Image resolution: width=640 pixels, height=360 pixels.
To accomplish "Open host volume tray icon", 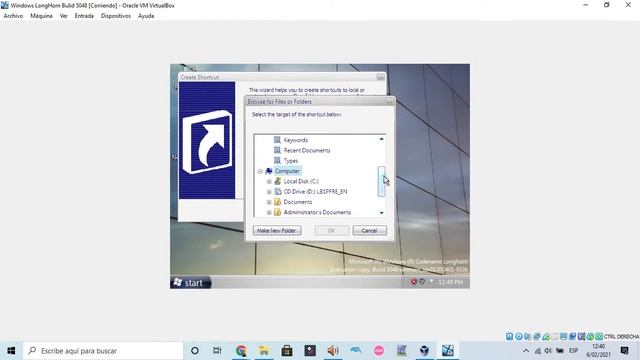I will 548,351.
